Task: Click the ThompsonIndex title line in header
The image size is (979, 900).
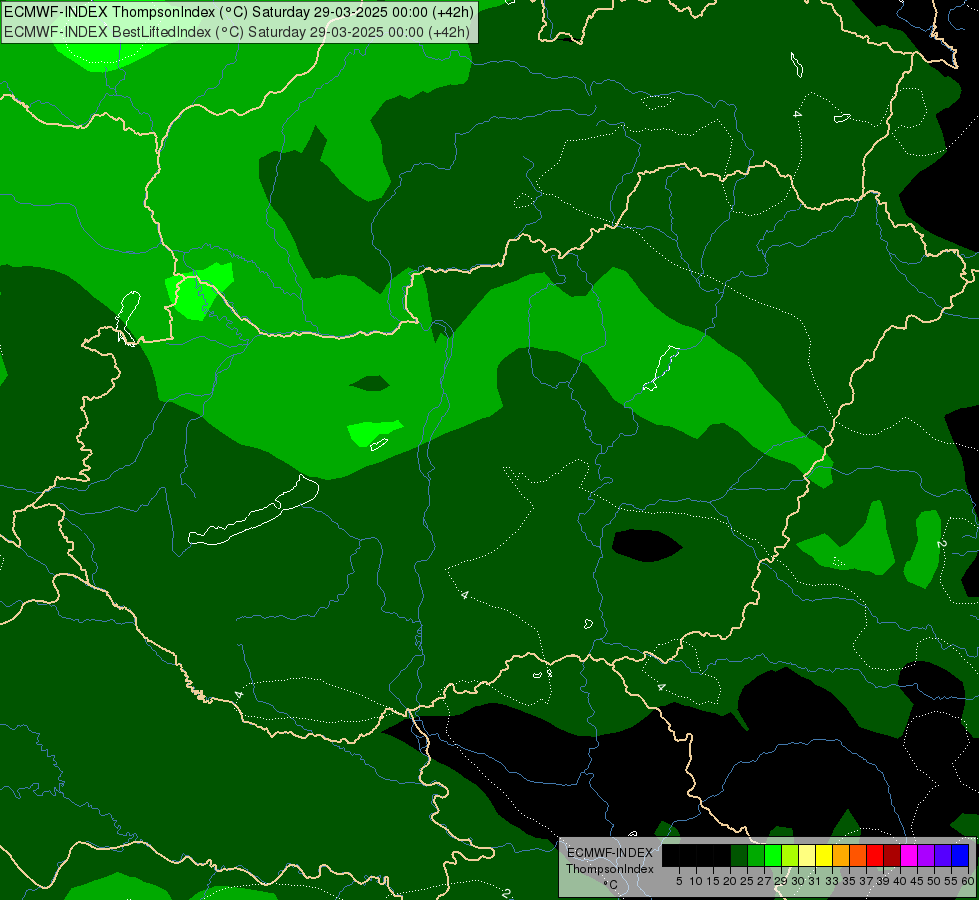Action: (239, 12)
